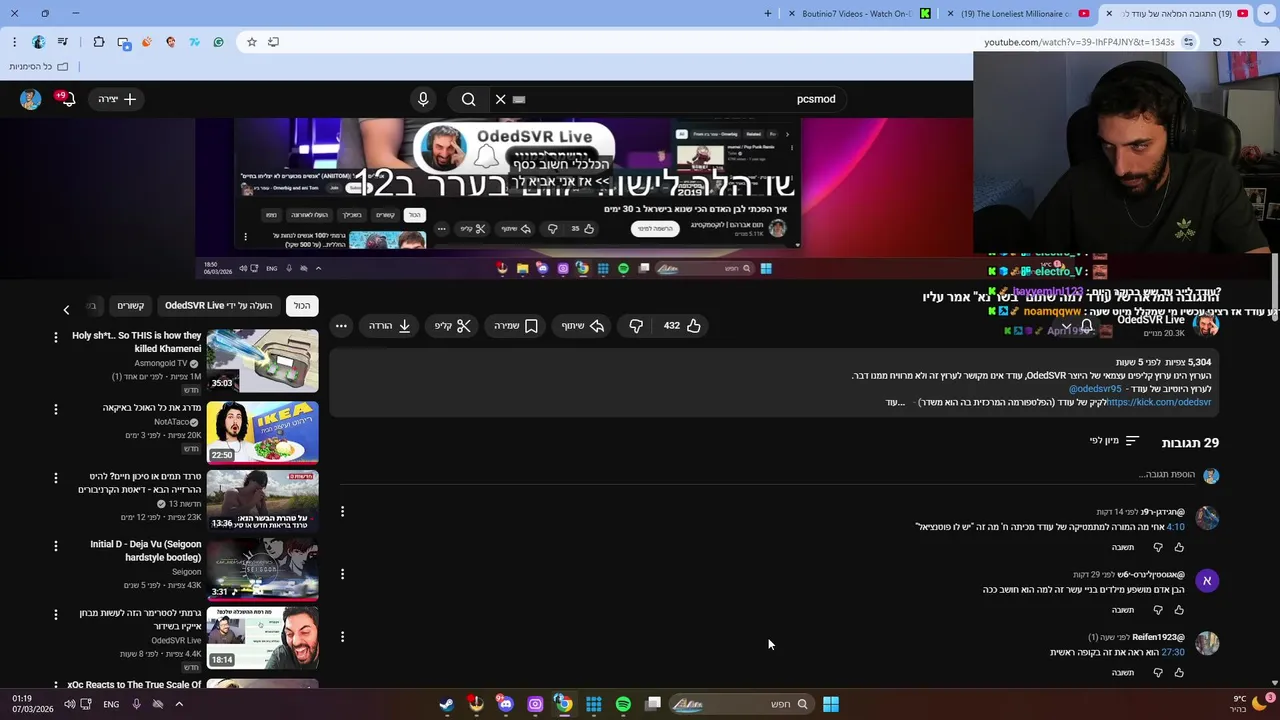Sort comments using מיין לפי

click(x=1114, y=441)
